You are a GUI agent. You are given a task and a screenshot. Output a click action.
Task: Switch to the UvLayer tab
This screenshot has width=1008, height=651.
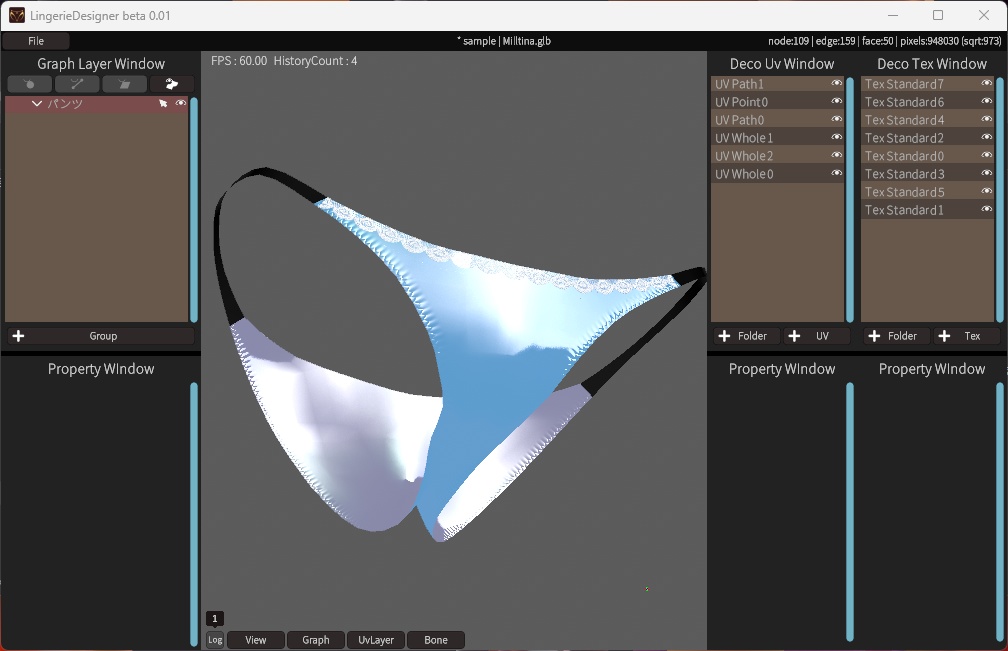[375, 639]
